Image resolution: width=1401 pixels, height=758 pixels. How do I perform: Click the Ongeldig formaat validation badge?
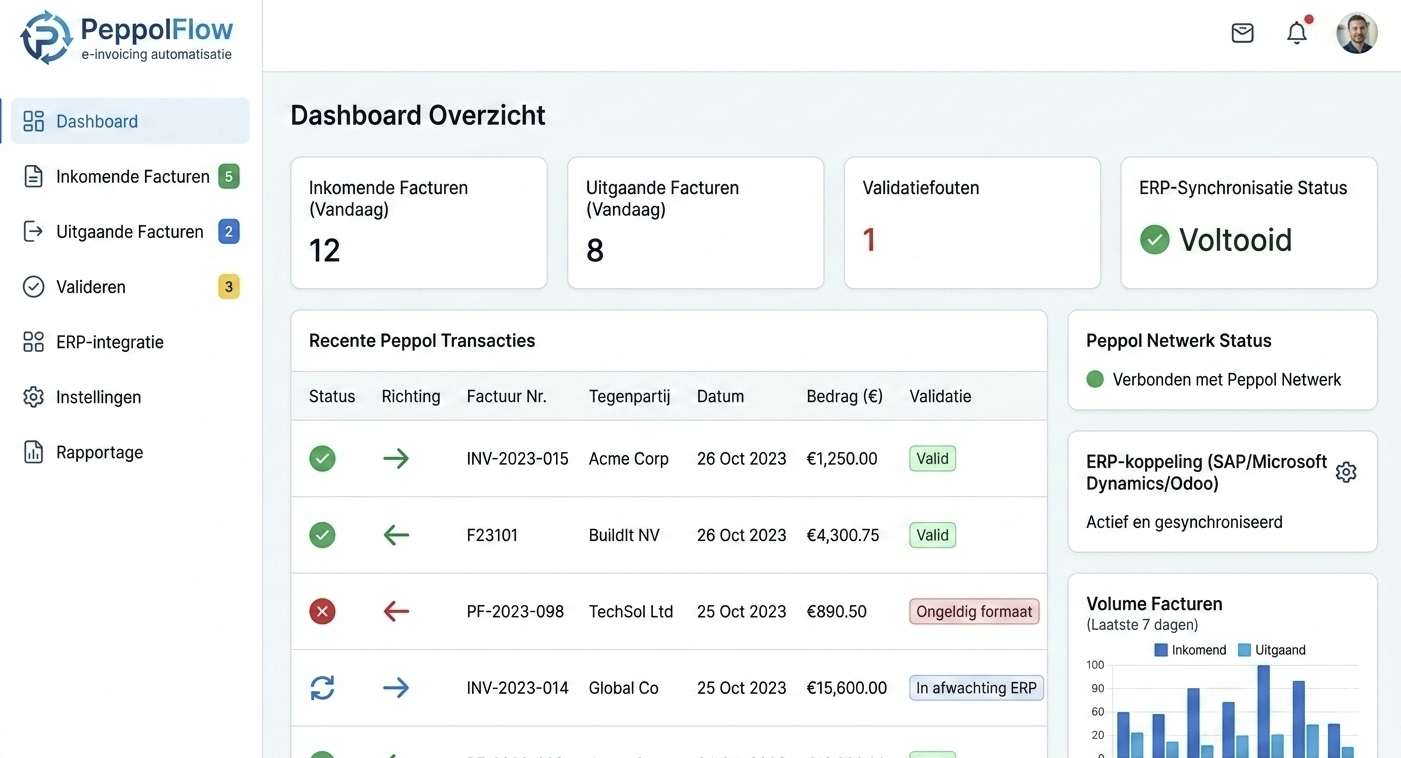tap(974, 612)
